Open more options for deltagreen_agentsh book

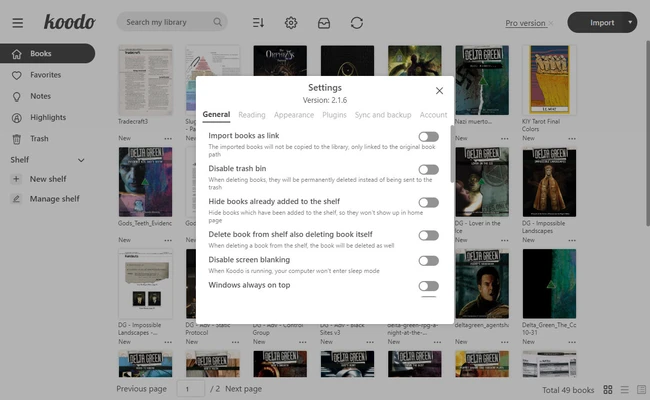click(x=504, y=342)
